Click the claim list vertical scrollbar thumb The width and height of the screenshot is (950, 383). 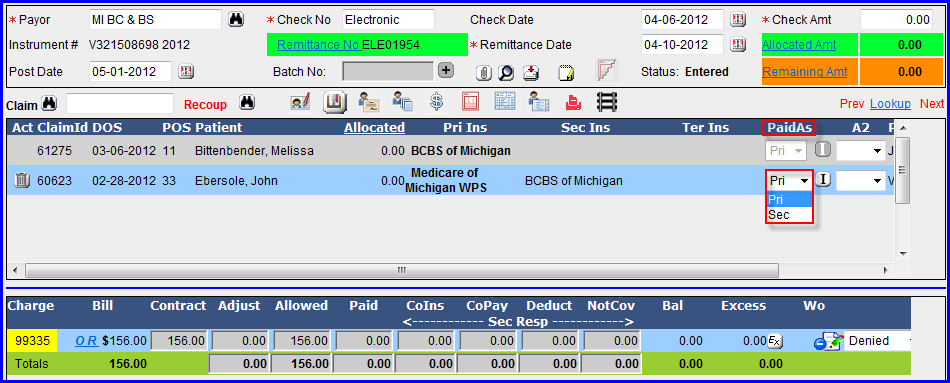pyautogui.click(x=903, y=170)
